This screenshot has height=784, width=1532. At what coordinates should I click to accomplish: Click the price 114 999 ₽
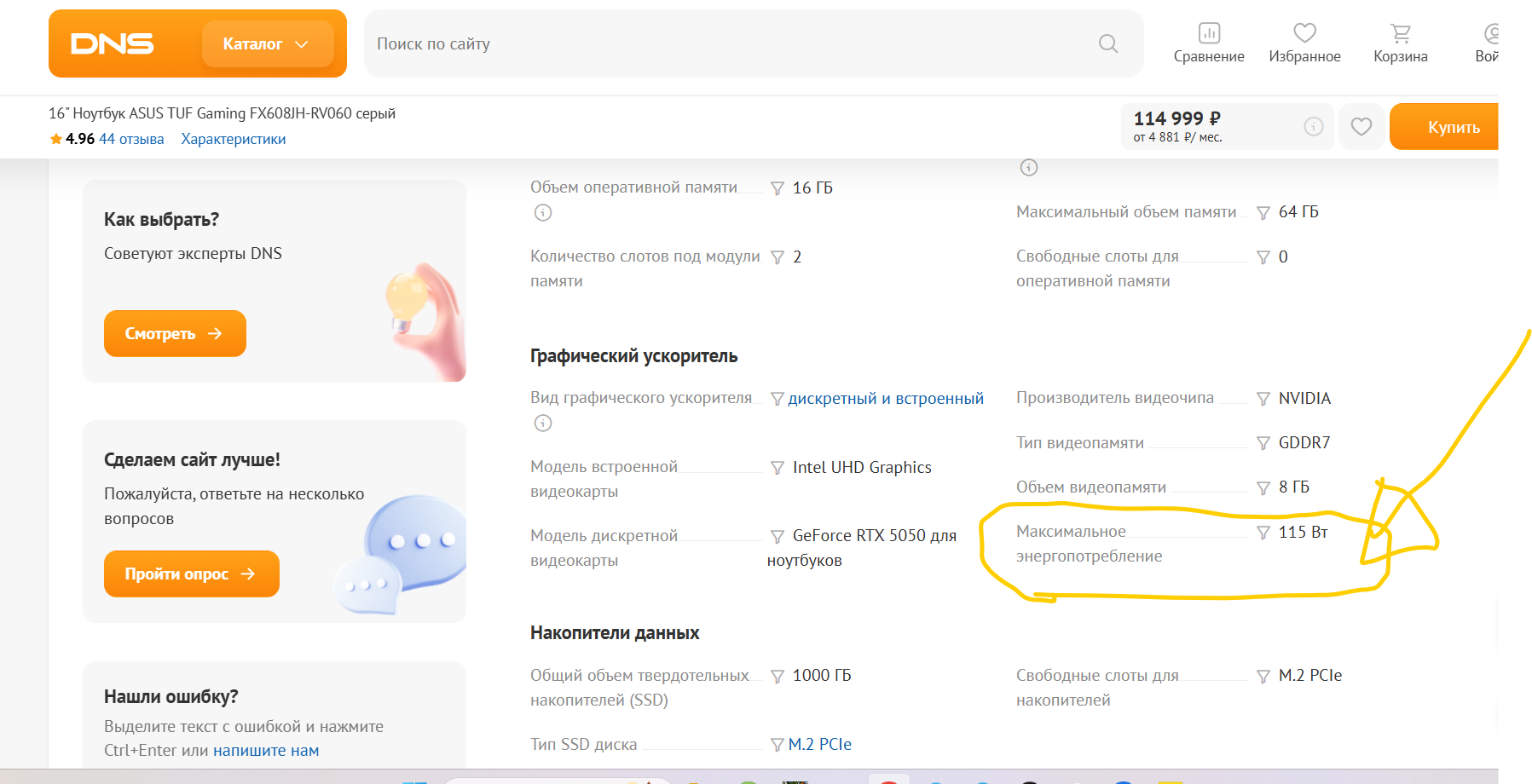pyautogui.click(x=1176, y=118)
